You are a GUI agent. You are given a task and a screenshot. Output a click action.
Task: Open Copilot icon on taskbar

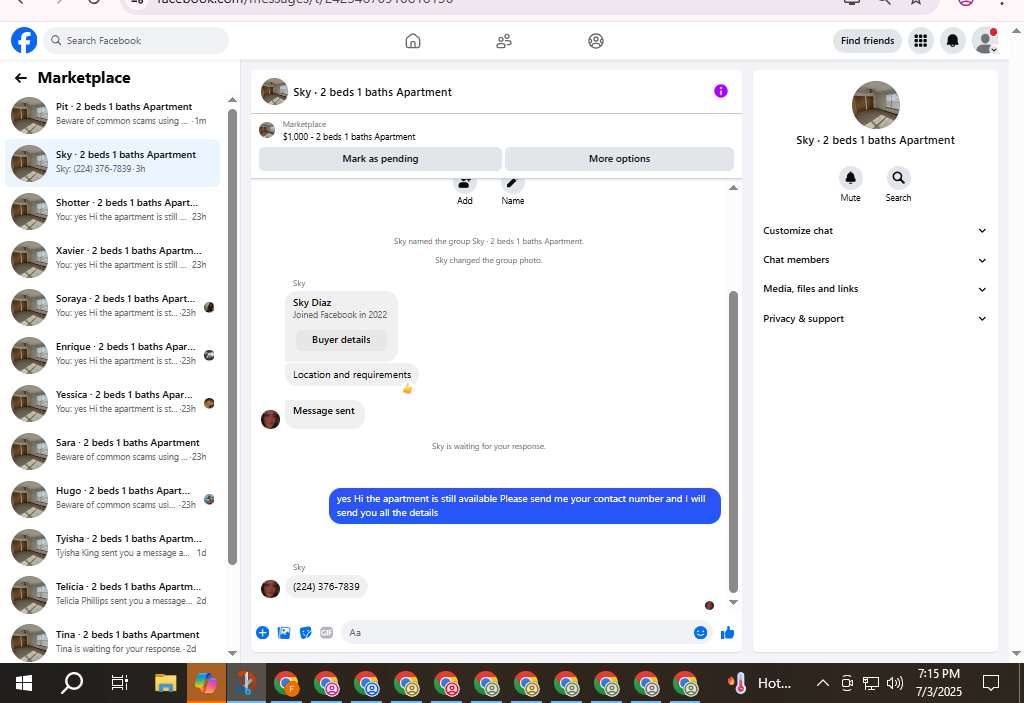coord(206,683)
